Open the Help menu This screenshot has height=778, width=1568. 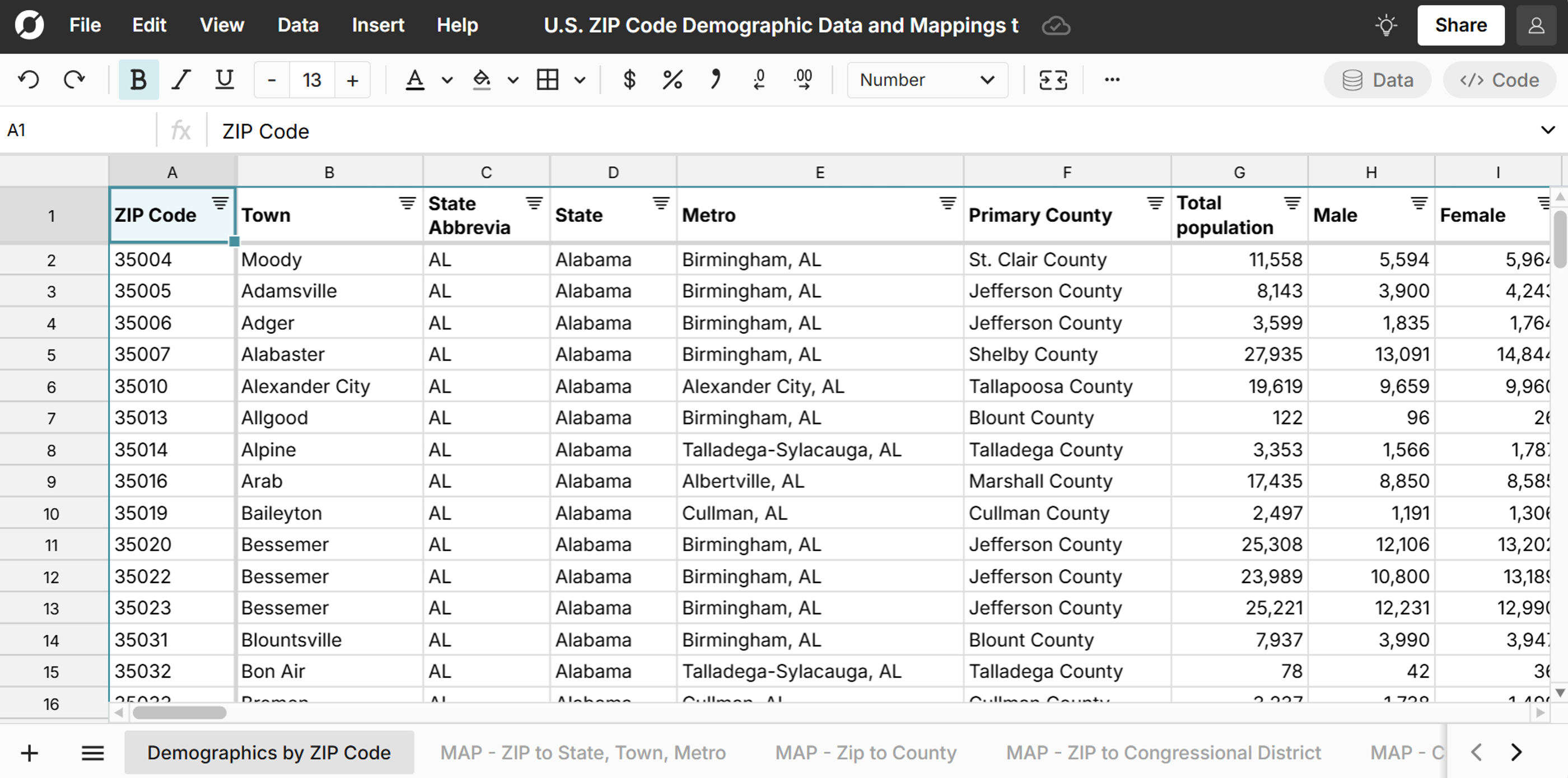pyautogui.click(x=457, y=26)
